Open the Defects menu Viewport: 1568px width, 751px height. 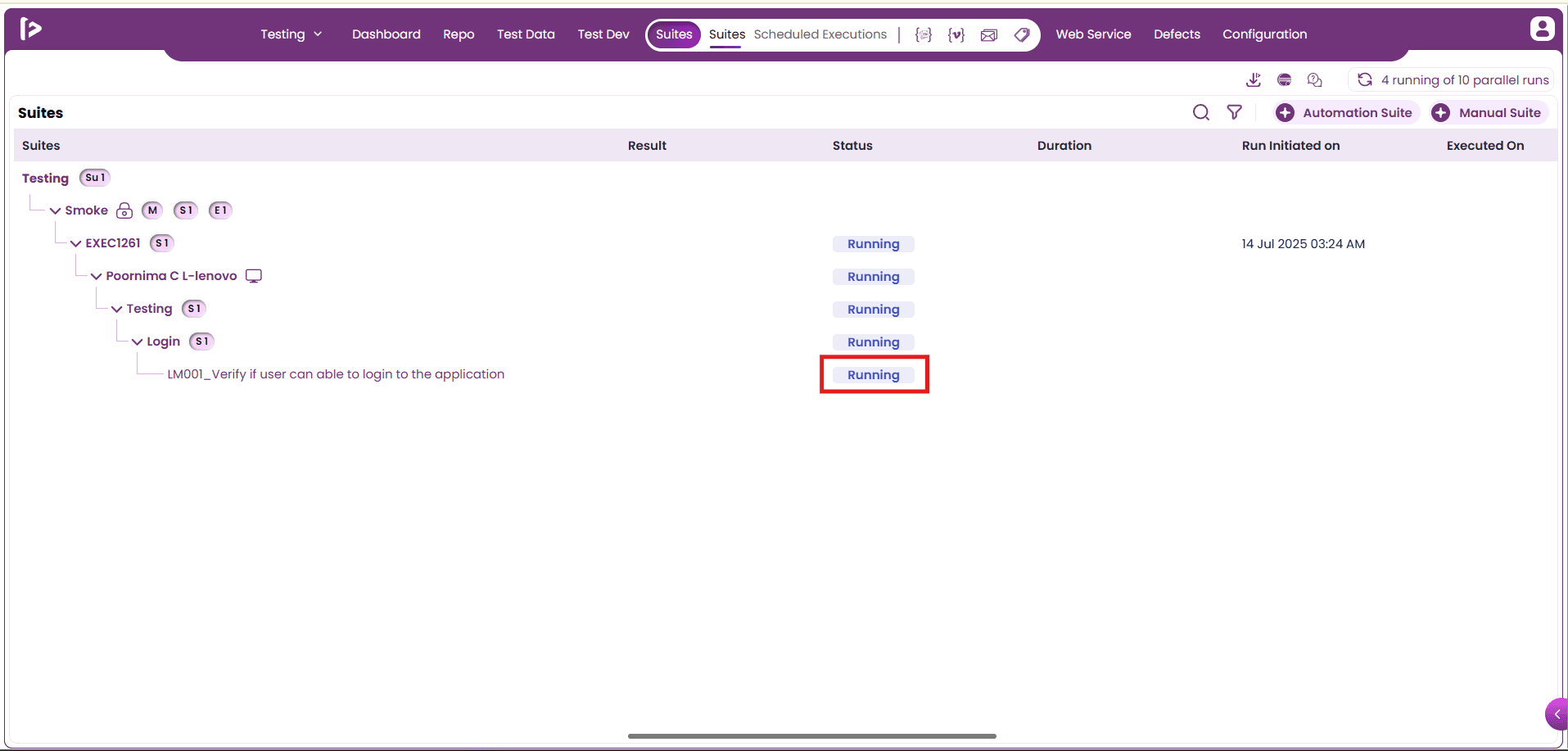[1177, 34]
